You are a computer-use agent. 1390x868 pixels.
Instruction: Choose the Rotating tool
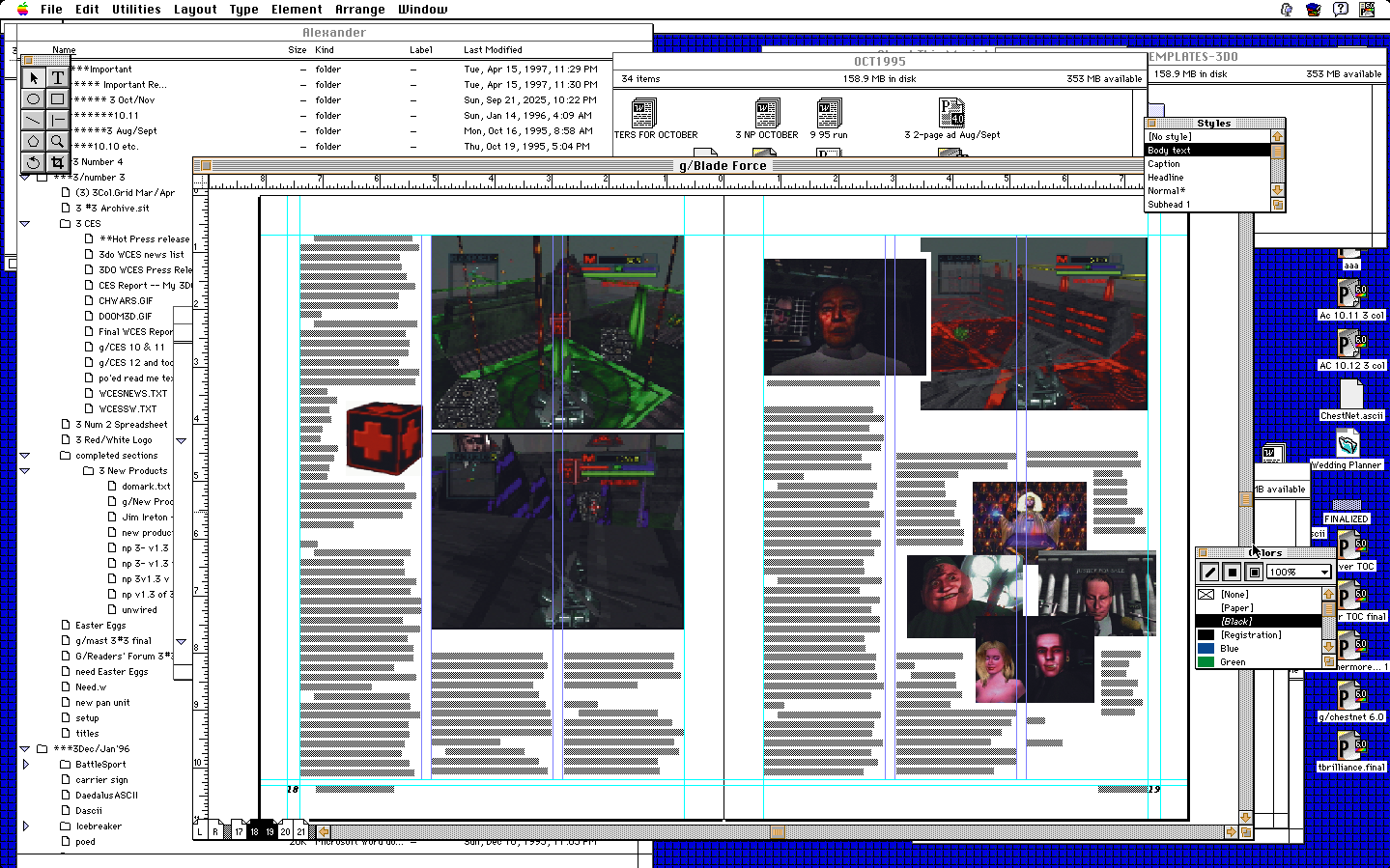(34, 162)
